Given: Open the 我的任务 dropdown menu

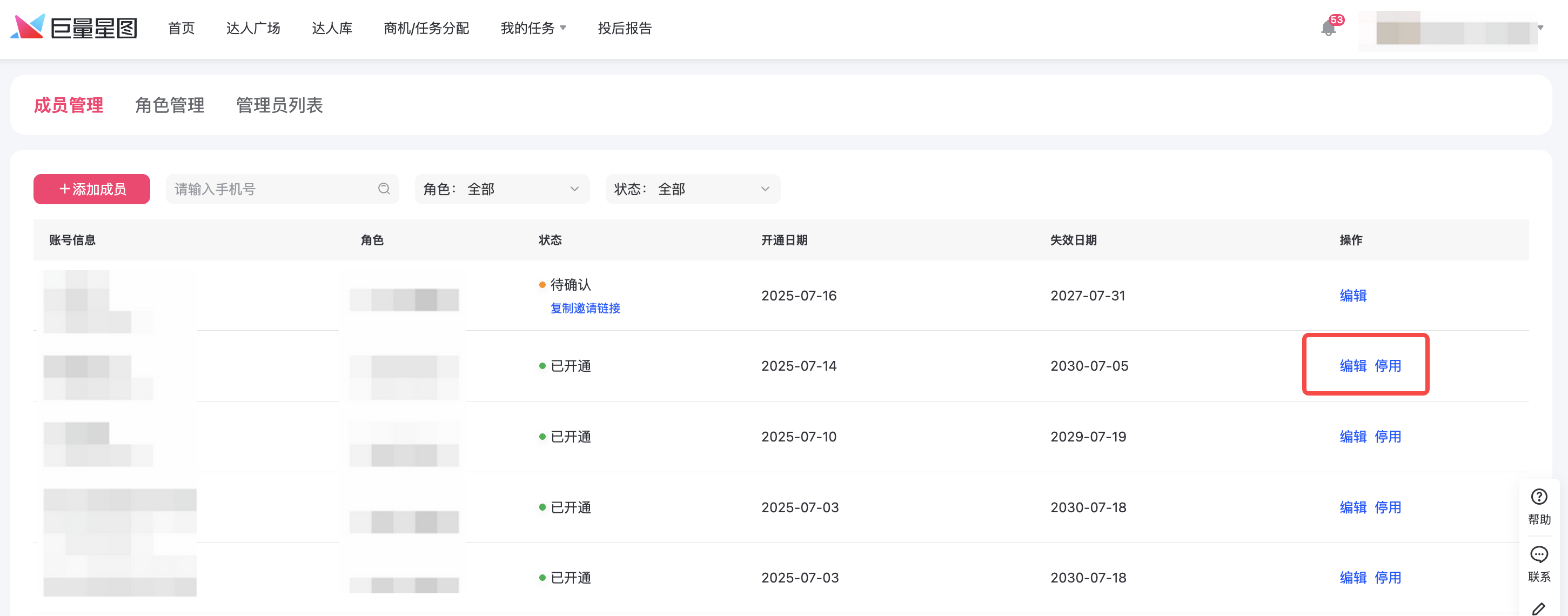Looking at the screenshot, I should tap(533, 28).
